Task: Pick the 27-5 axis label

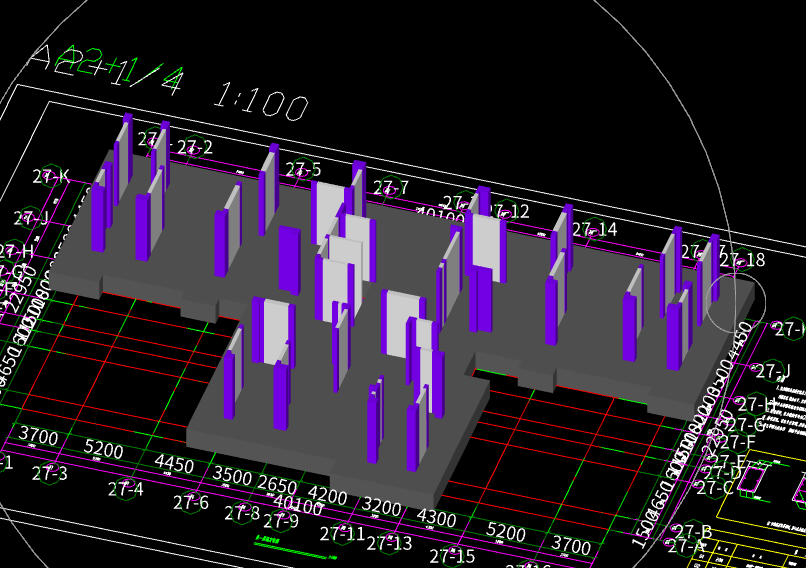Action: (x=303, y=169)
